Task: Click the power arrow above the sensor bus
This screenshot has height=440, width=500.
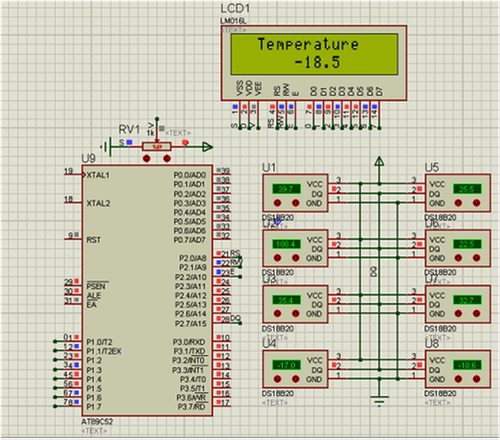Action: coord(379,162)
